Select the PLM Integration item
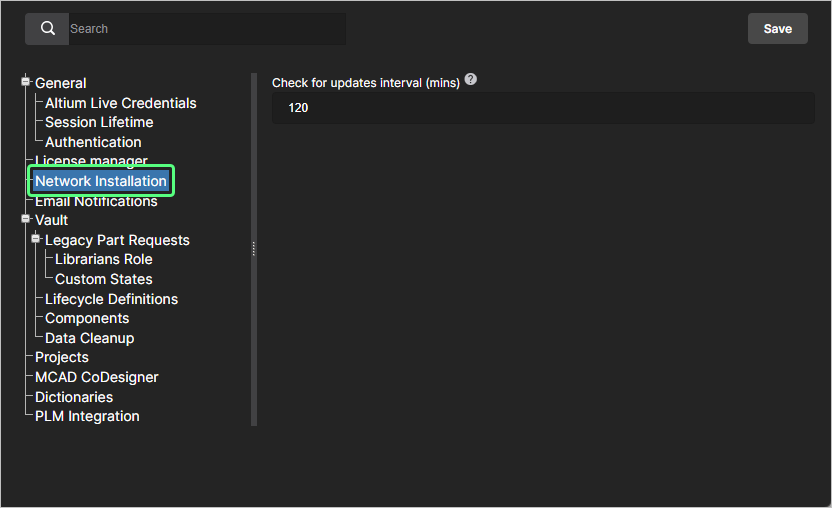 pyautogui.click(x=87, y=416)
